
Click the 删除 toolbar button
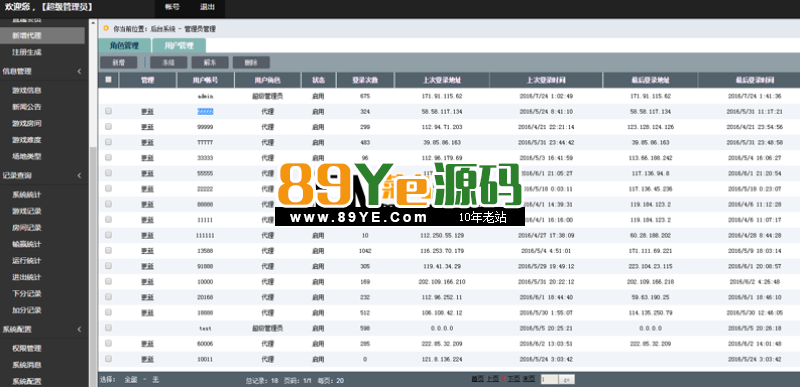251,62
